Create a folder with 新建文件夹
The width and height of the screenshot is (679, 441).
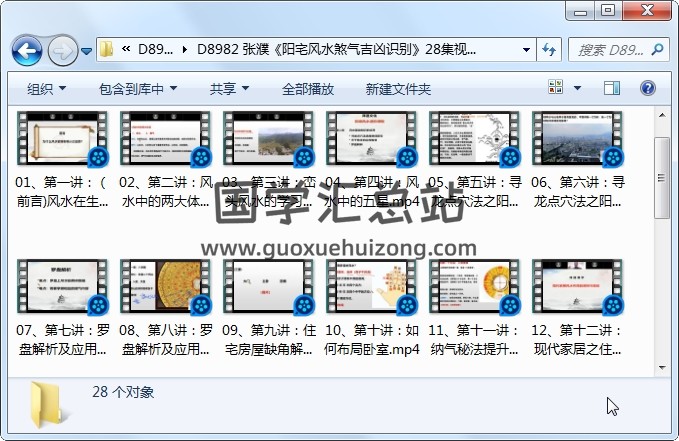(398, 89)
